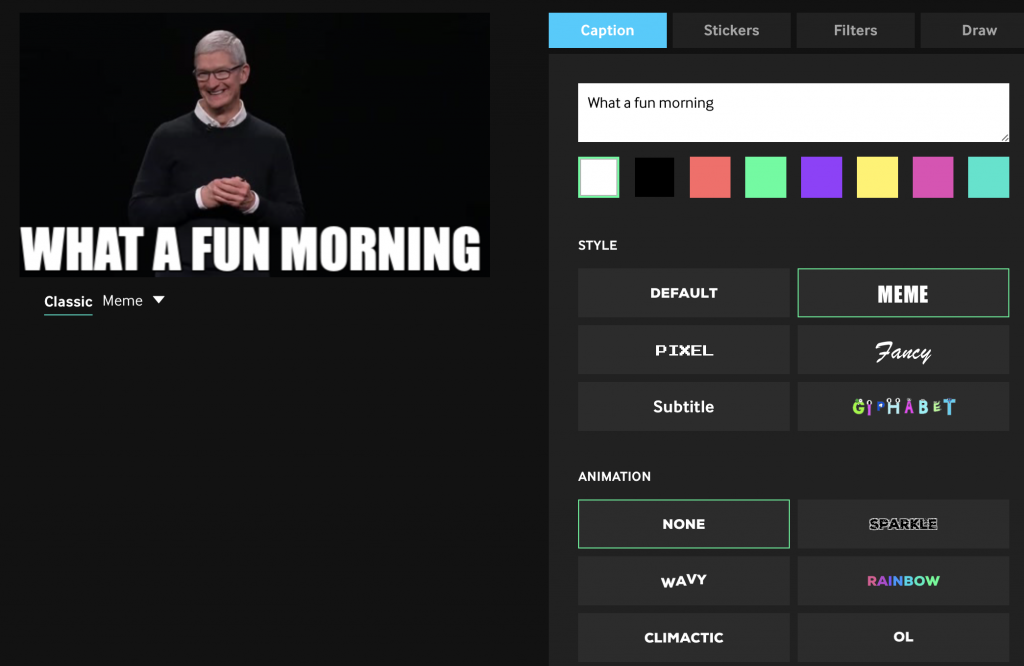This screenshot has height=666, width=1024.
Task: Expand the Meme dropdown arrow below preview
Action: [158, 300]
